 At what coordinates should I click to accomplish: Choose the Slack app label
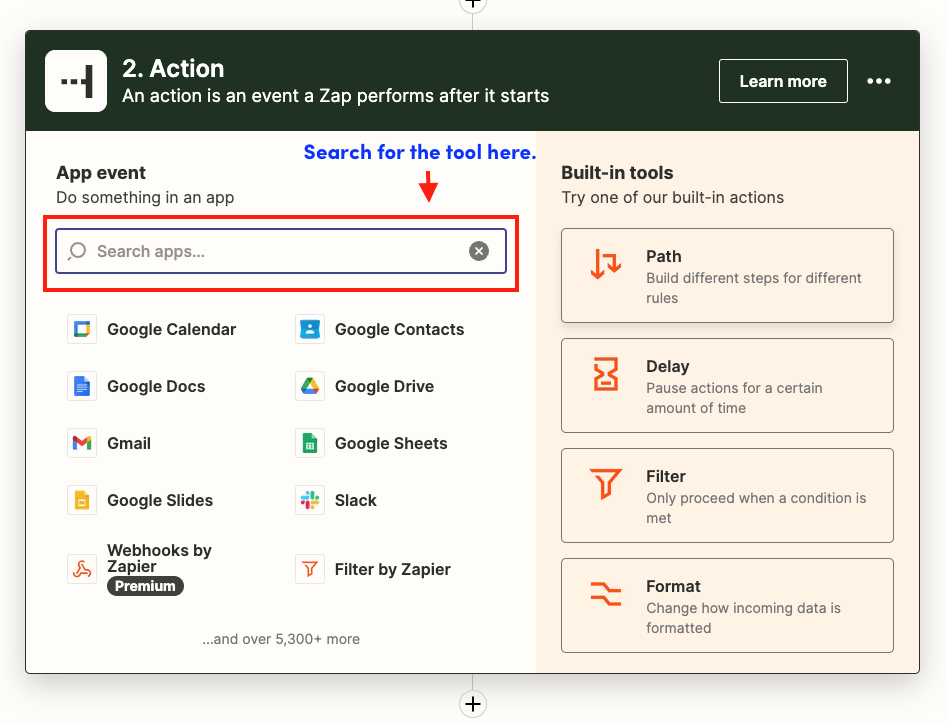click(356, 500)
